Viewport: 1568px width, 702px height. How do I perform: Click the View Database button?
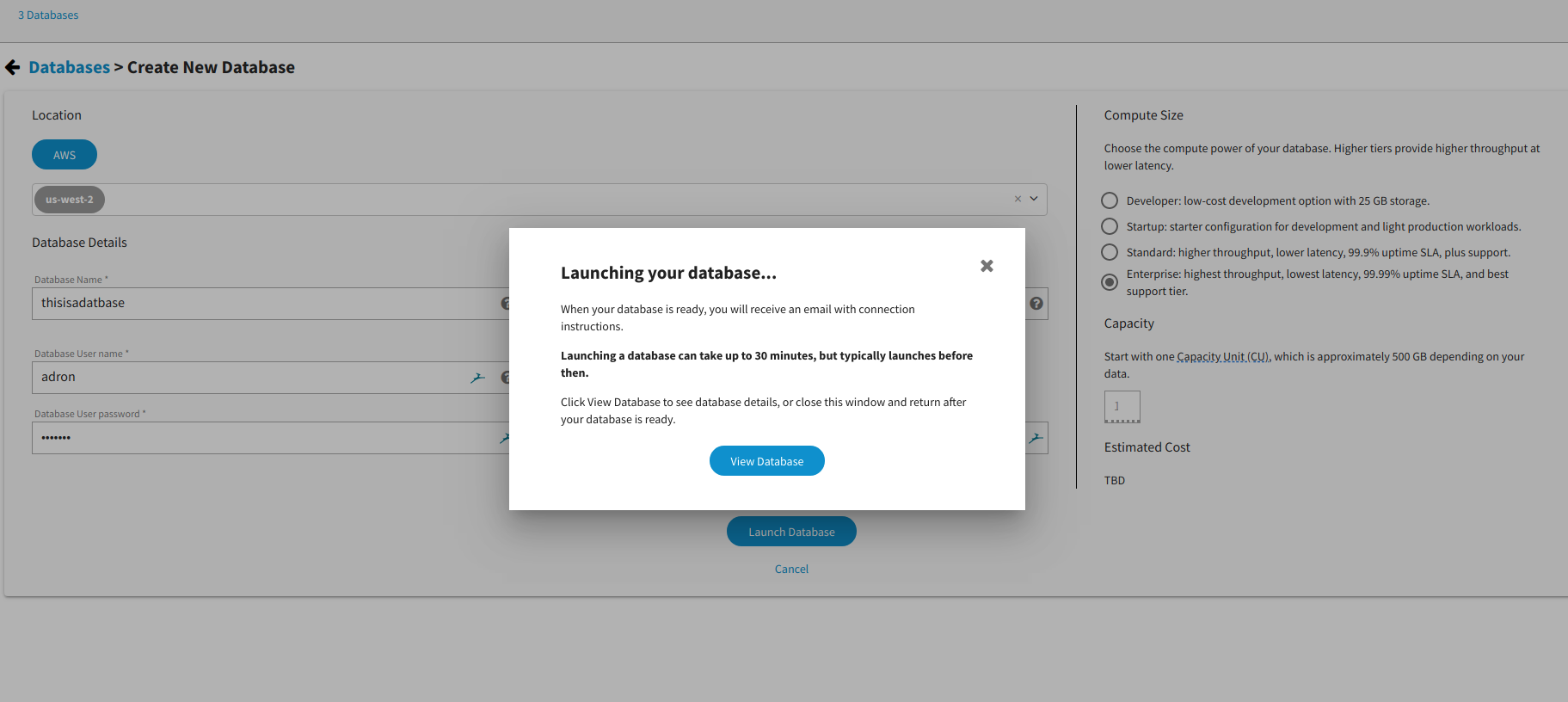coord(767,461)
